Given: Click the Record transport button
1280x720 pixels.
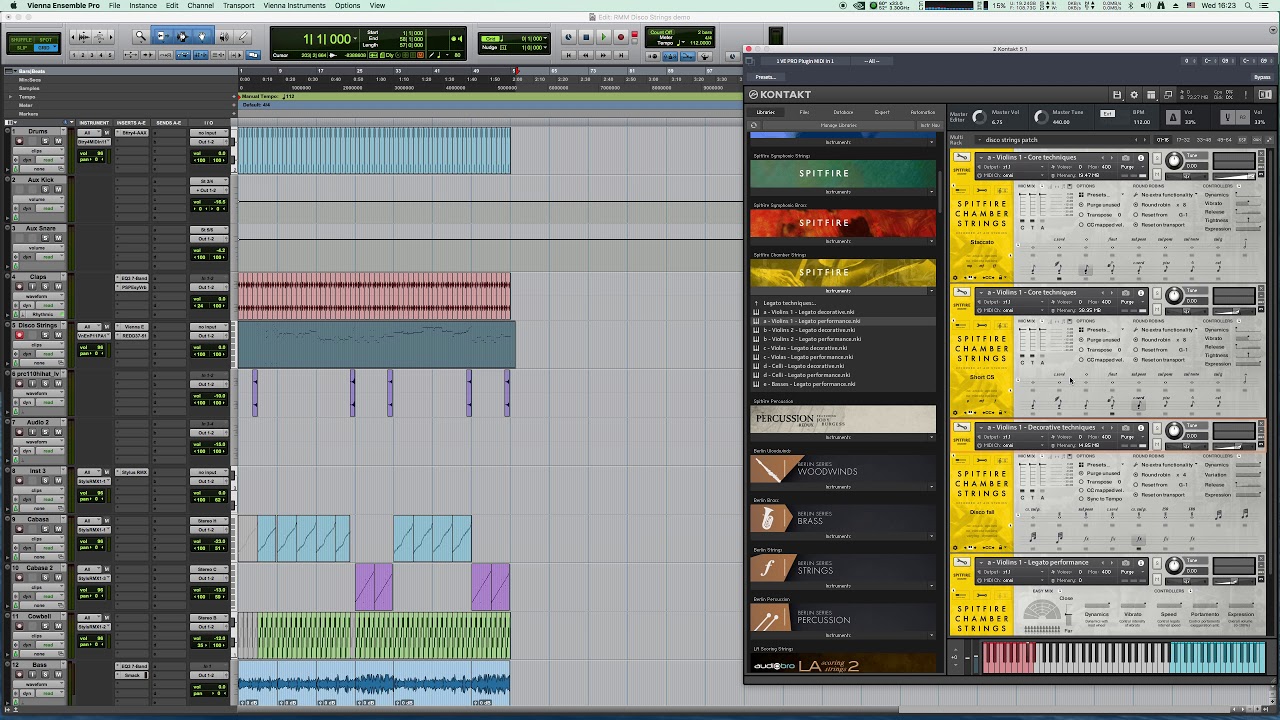Looking at the screenshot, I should tap(621, 37).
